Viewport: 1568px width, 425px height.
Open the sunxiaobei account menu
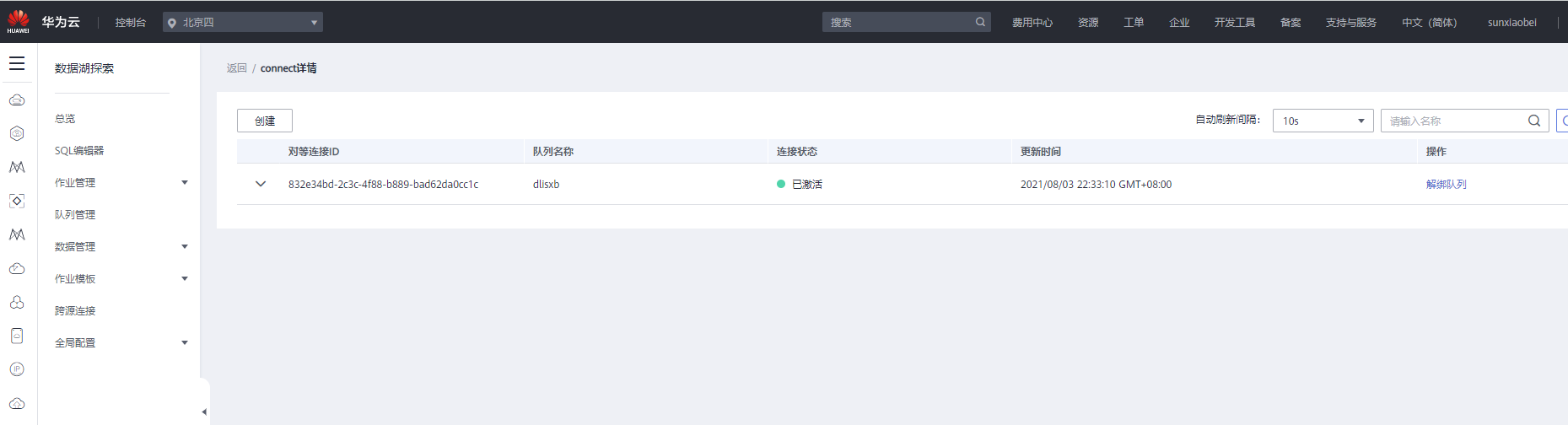(1511, 23)
